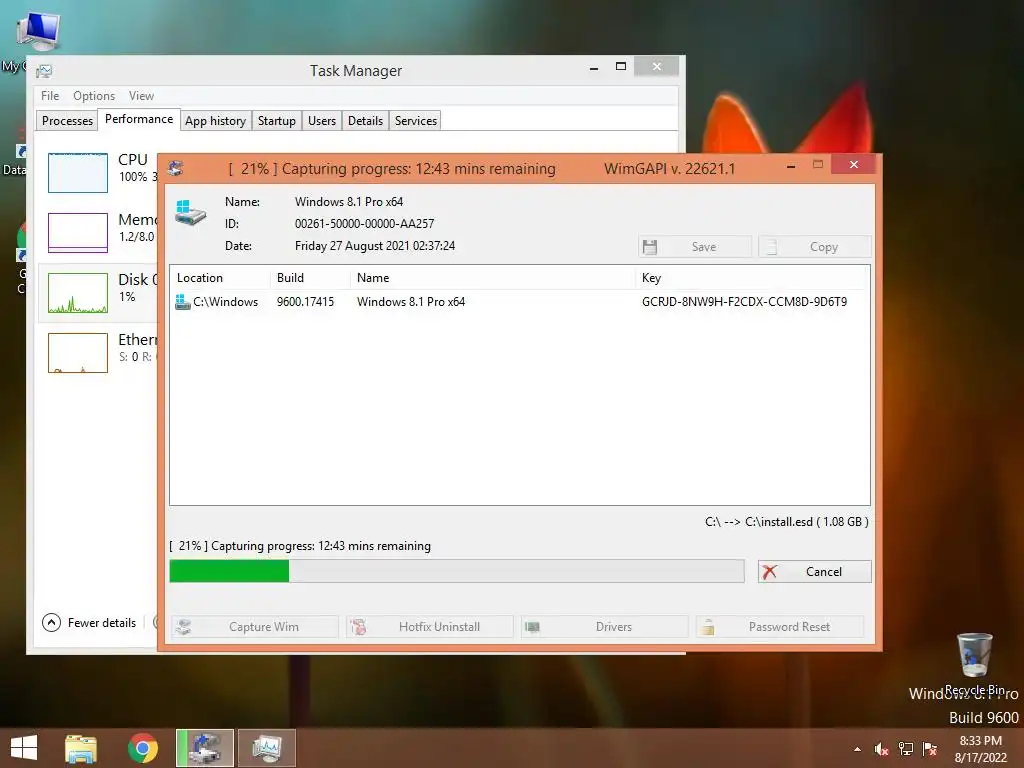Maximize the Task Manager window
Image resolution: width=1024 pixels, height=768 pixels.
click(x=621, y=67)
